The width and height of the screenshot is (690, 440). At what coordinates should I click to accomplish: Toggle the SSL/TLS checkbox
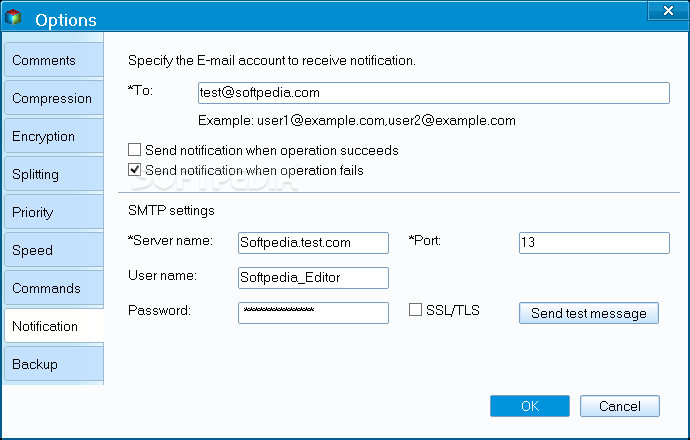(415, 309)
